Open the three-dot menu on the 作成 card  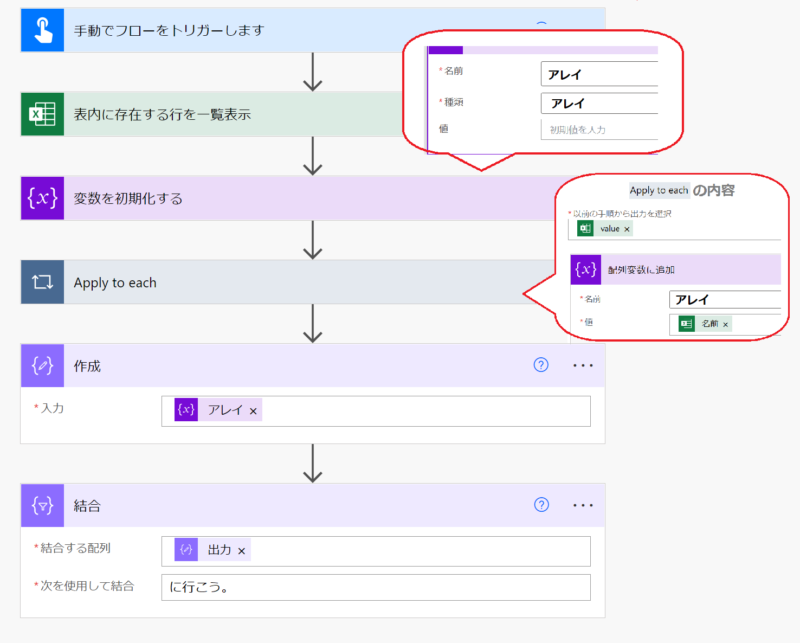[x=583, y=366]
